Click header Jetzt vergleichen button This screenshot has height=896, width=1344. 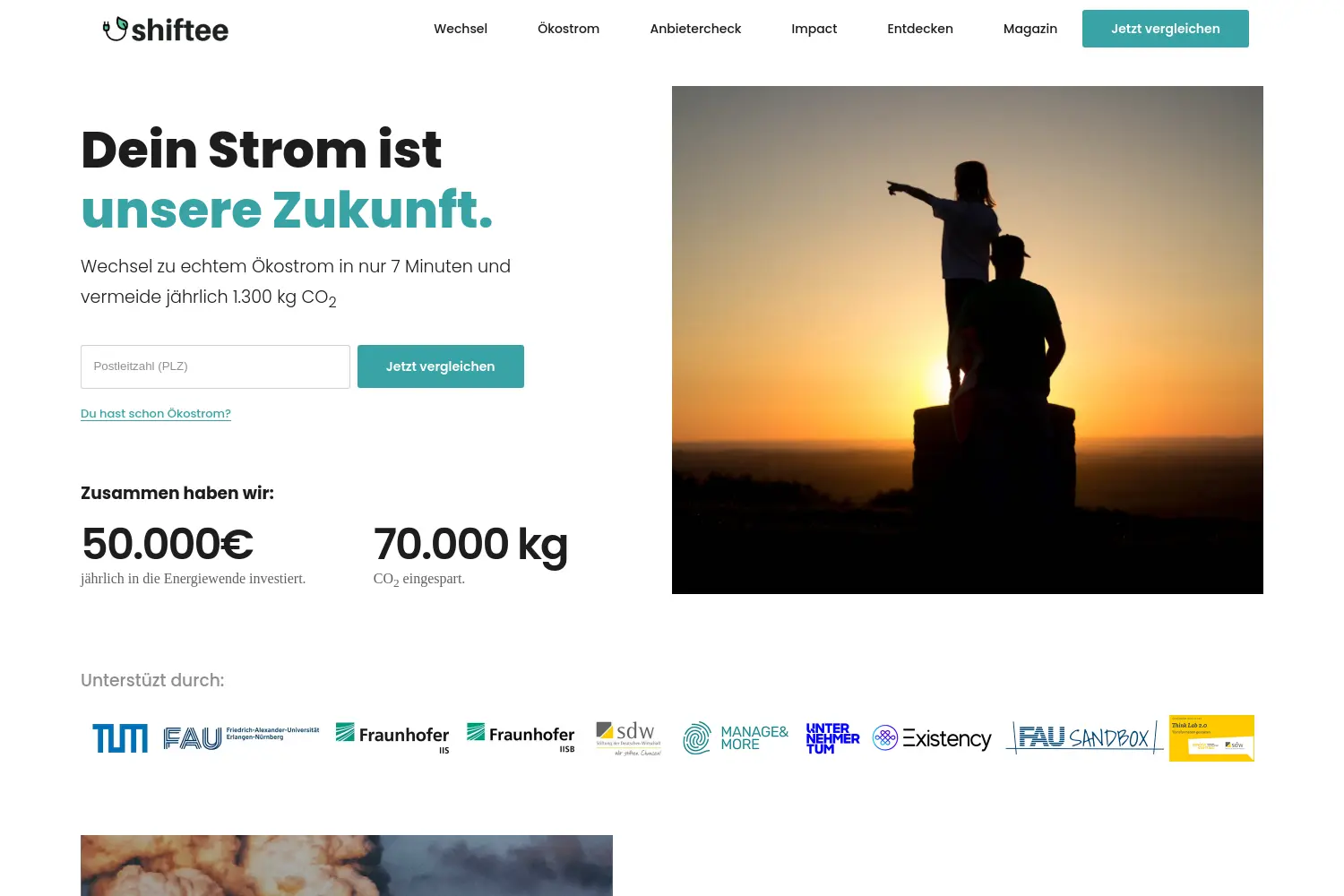[1166, 29]
